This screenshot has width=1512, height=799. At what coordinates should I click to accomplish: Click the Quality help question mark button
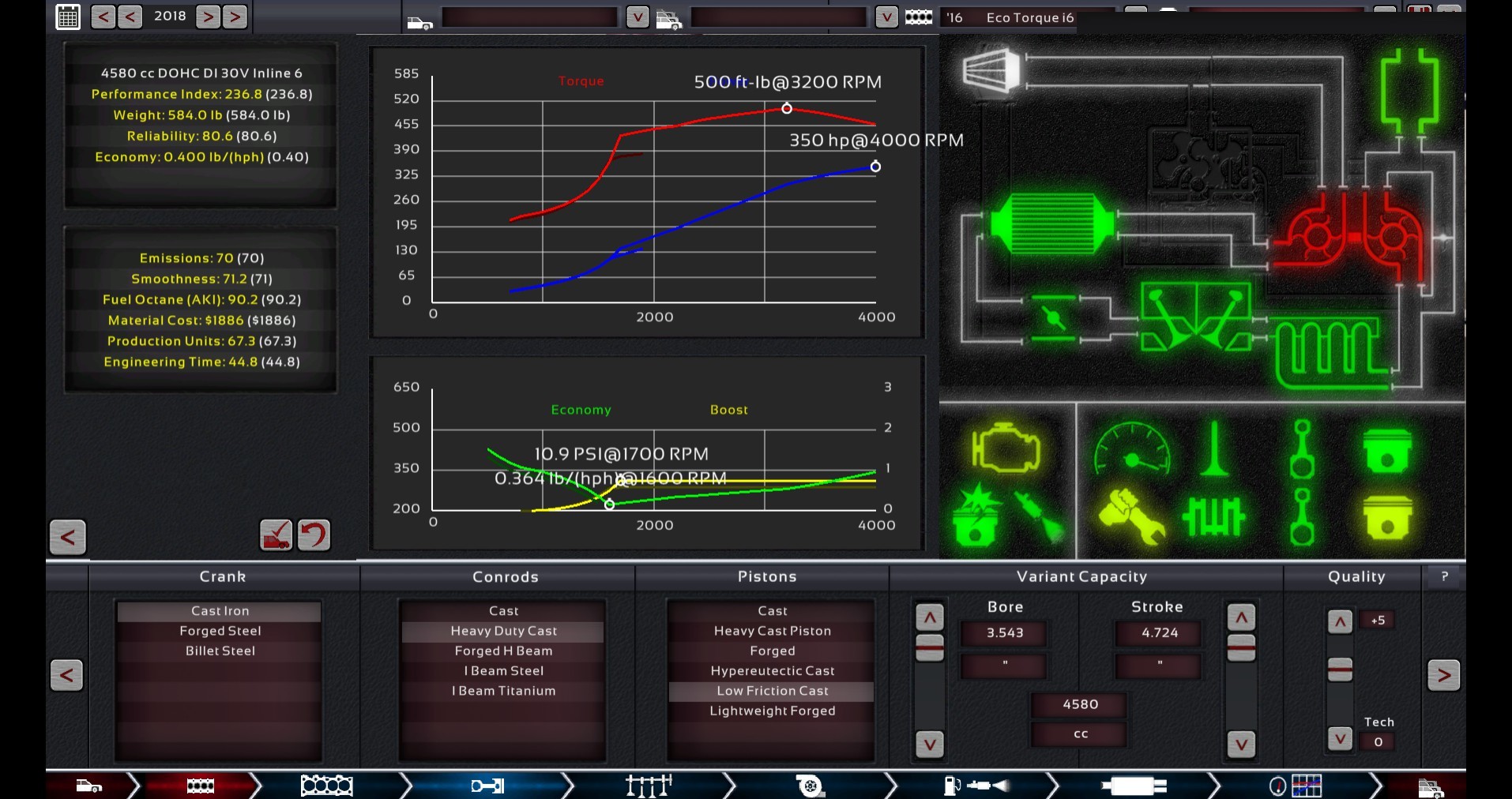tap(1444, 577)
